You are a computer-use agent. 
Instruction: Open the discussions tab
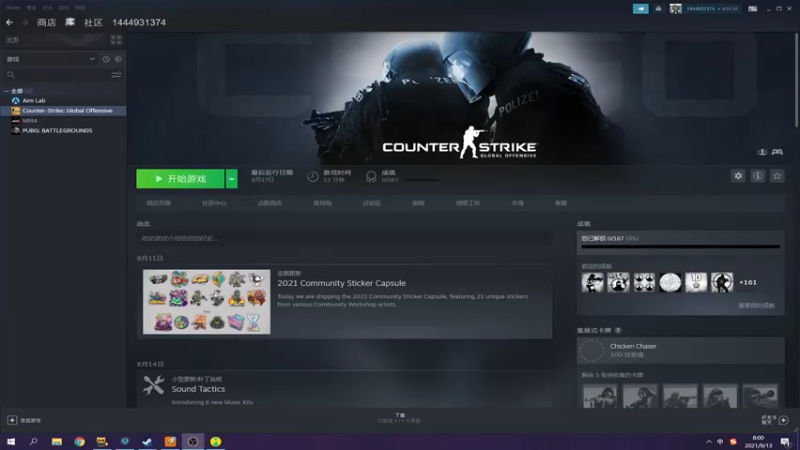tap(371, 203)
